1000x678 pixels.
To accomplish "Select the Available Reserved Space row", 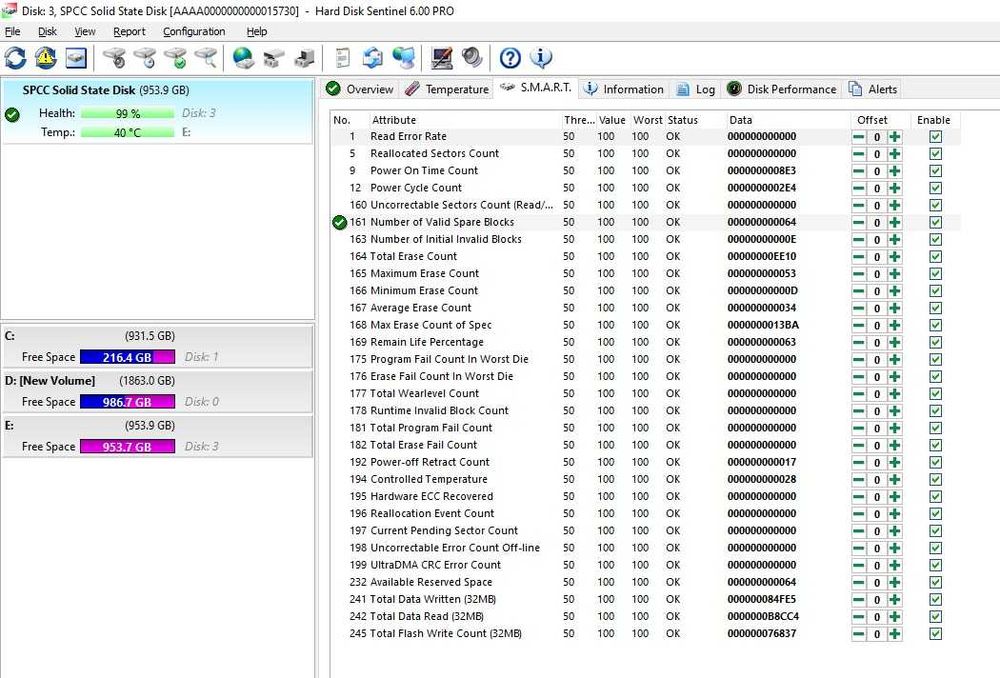I will coord(645,582).
